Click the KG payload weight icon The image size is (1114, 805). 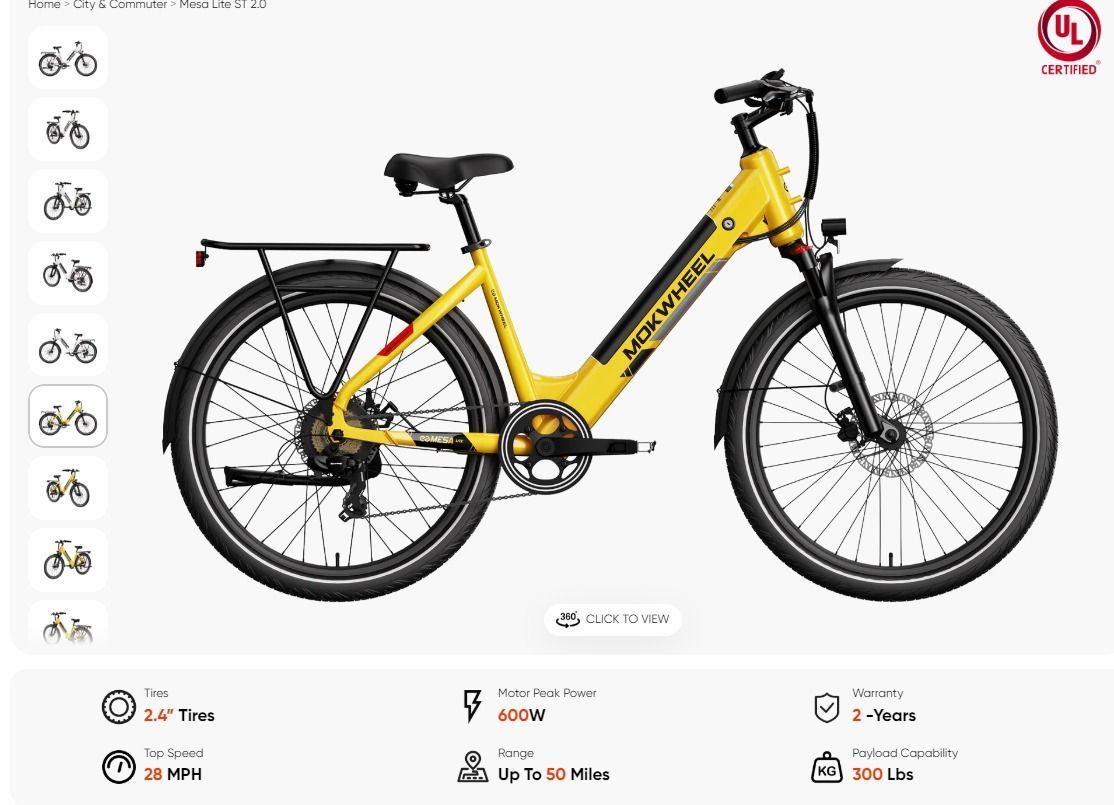[x=826, y=767]
